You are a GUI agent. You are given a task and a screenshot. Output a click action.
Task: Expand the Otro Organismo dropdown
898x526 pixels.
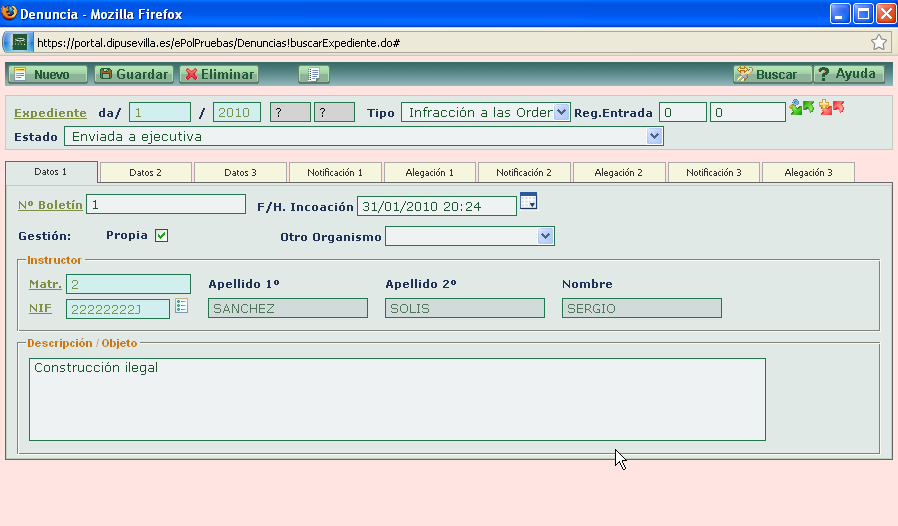point(545,236)
